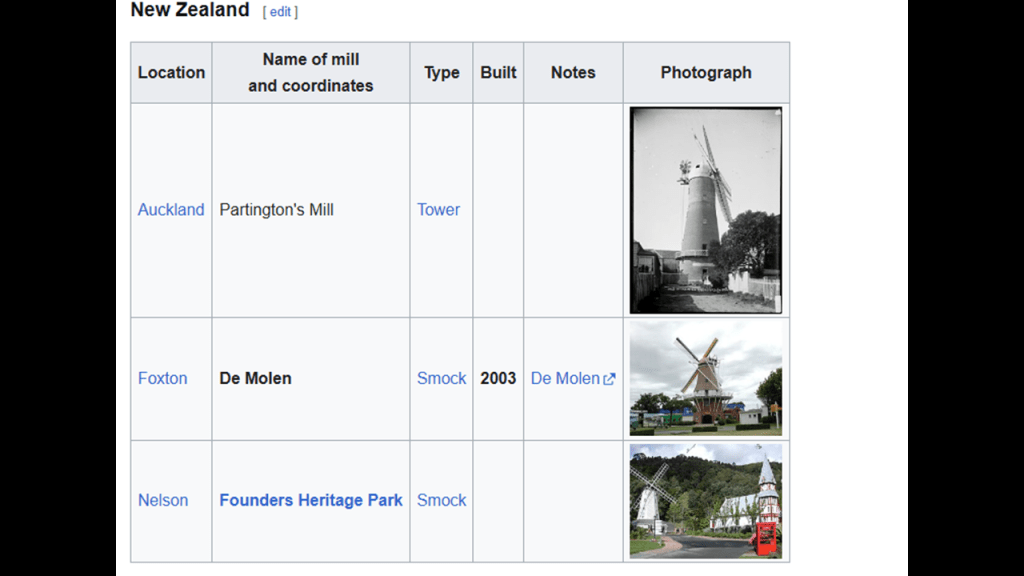Viewport: 1024px width, 576px height.
Task: Enlarge the Founders Heritage Park photograph
Action: 706,501
